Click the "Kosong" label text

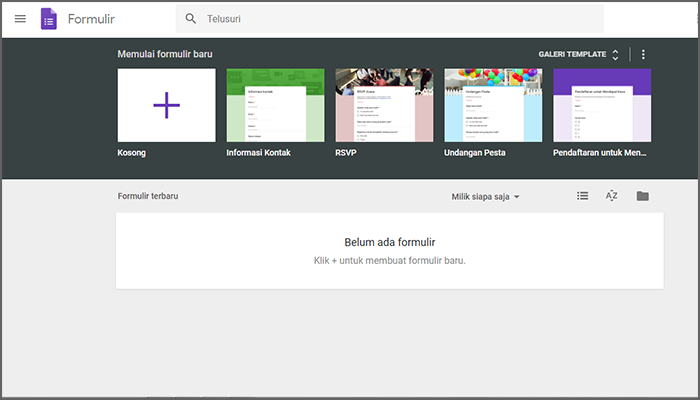click(x=134, y=154)
